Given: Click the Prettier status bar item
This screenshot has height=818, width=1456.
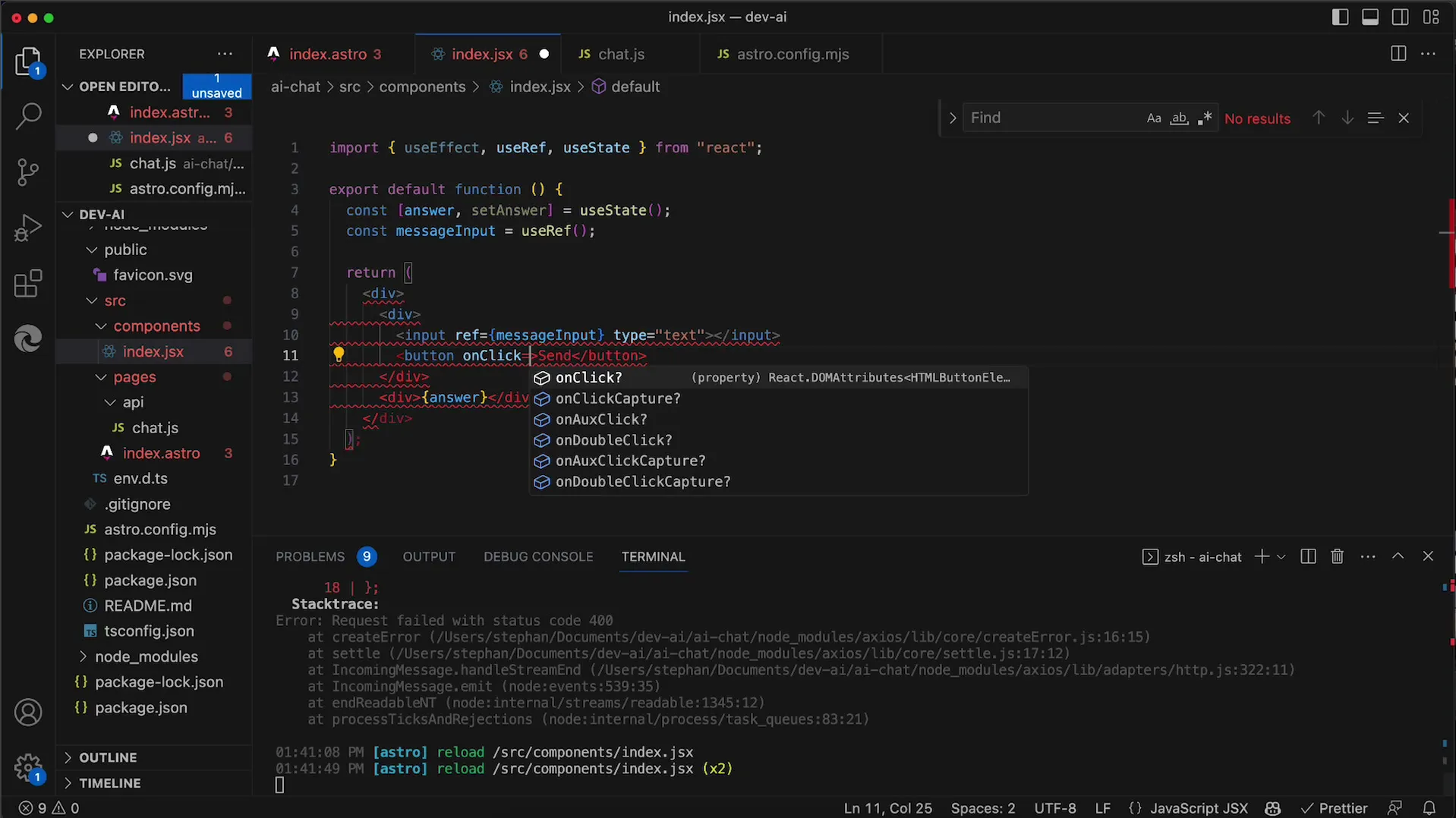Looking at the screenshot, I should click(1334, 808).
